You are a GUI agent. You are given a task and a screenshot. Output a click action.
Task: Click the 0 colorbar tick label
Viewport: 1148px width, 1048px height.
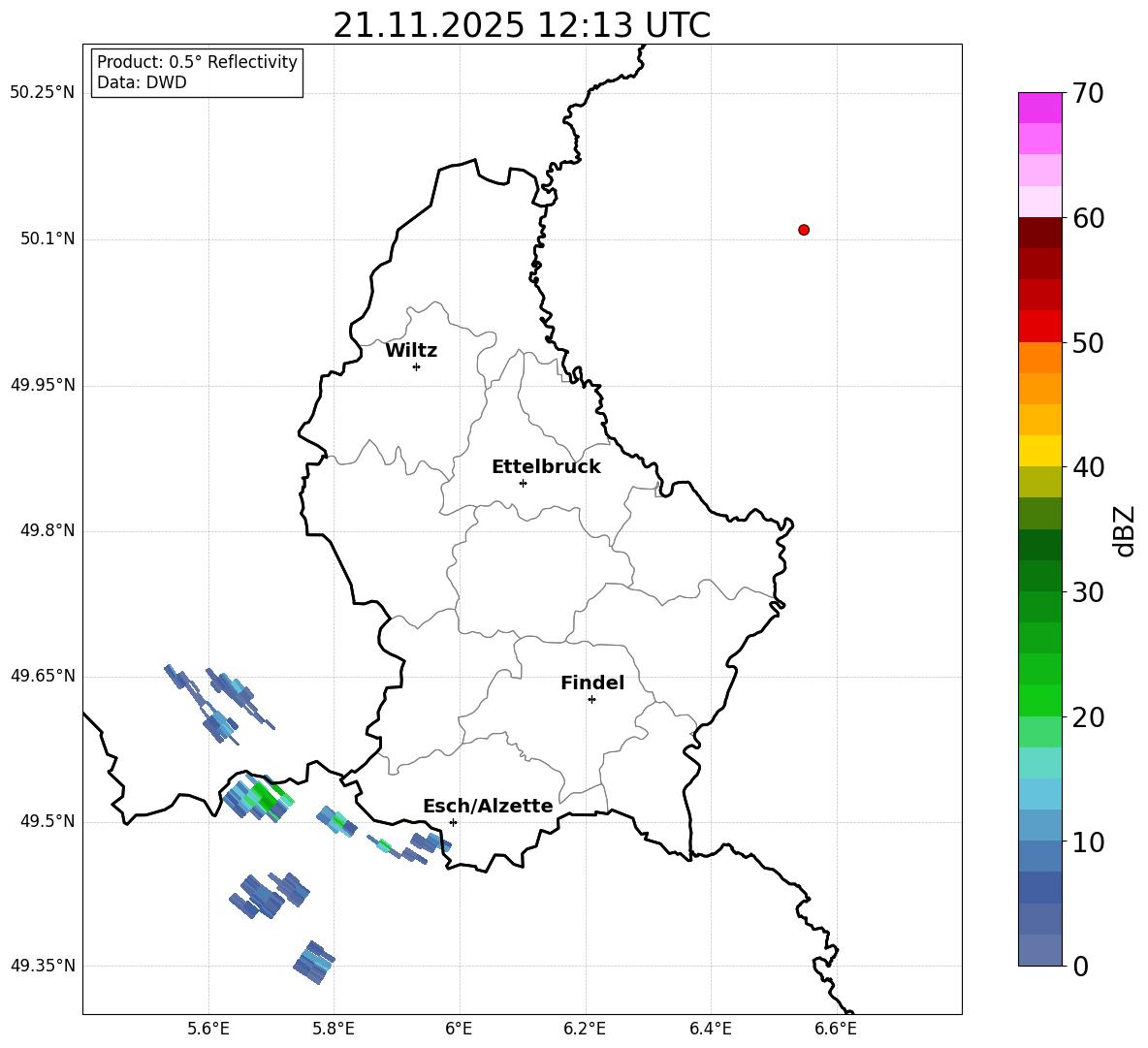point(1081,966)
